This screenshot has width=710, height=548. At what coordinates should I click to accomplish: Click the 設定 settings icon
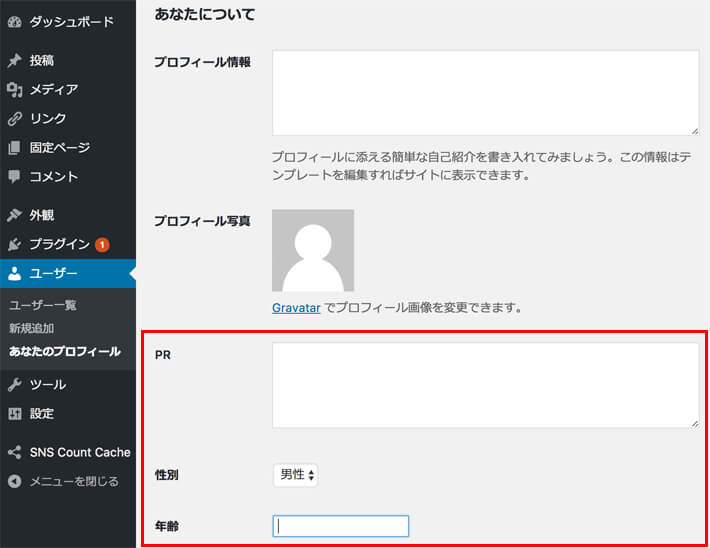click(15, 414)
